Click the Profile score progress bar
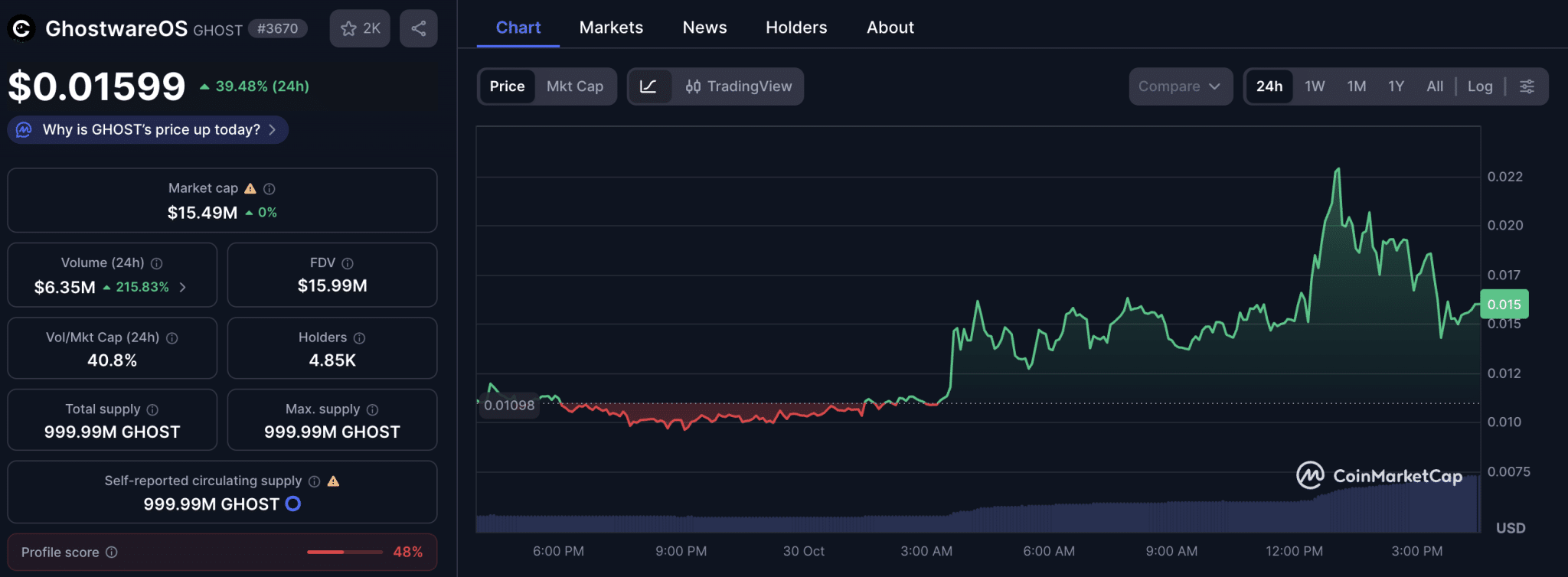The height and width of the screenshot is (577, 1568). [345, 552]
